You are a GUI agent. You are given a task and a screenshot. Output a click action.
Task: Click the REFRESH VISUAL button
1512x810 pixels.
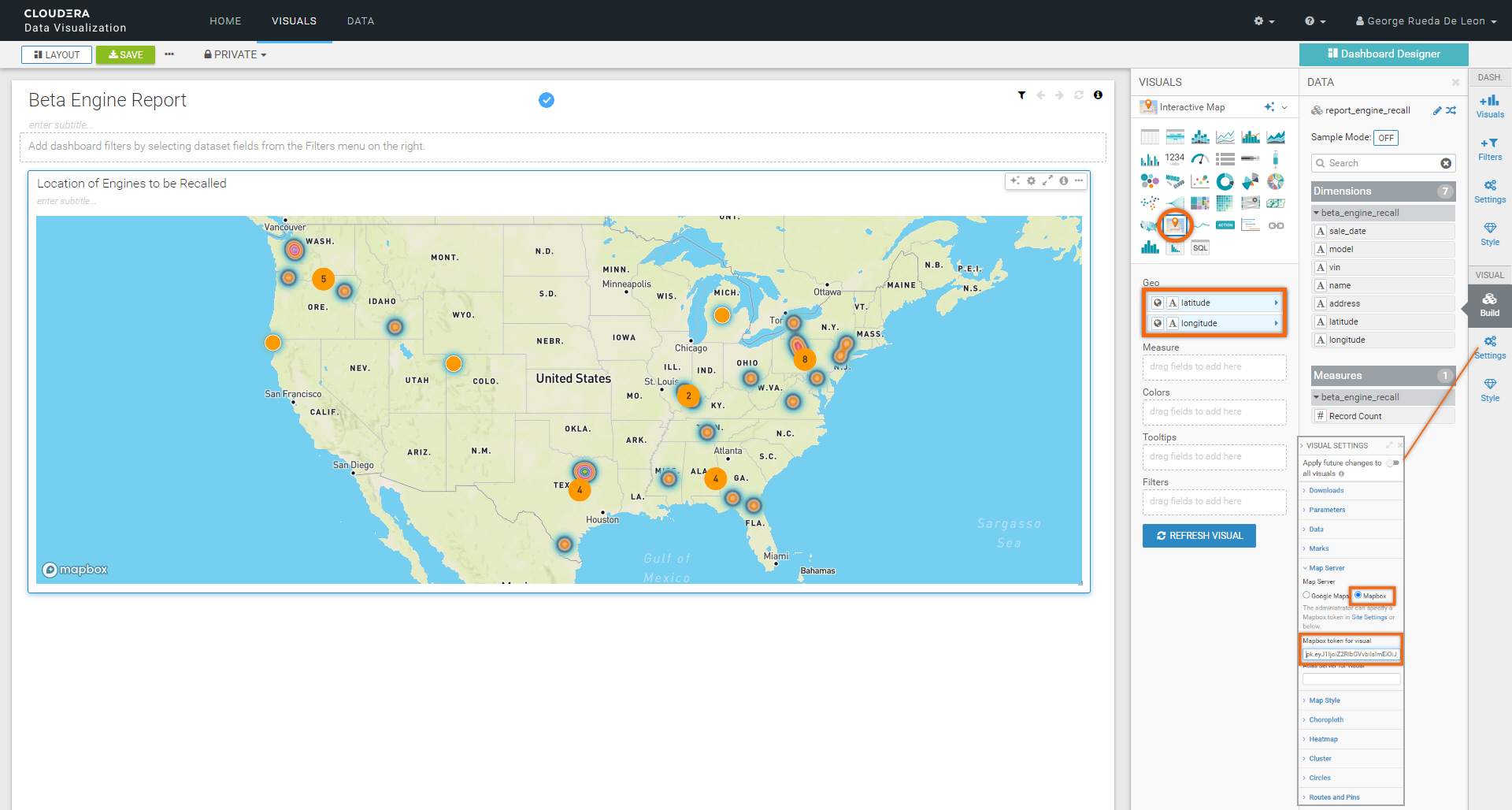tap(1199, 536)
